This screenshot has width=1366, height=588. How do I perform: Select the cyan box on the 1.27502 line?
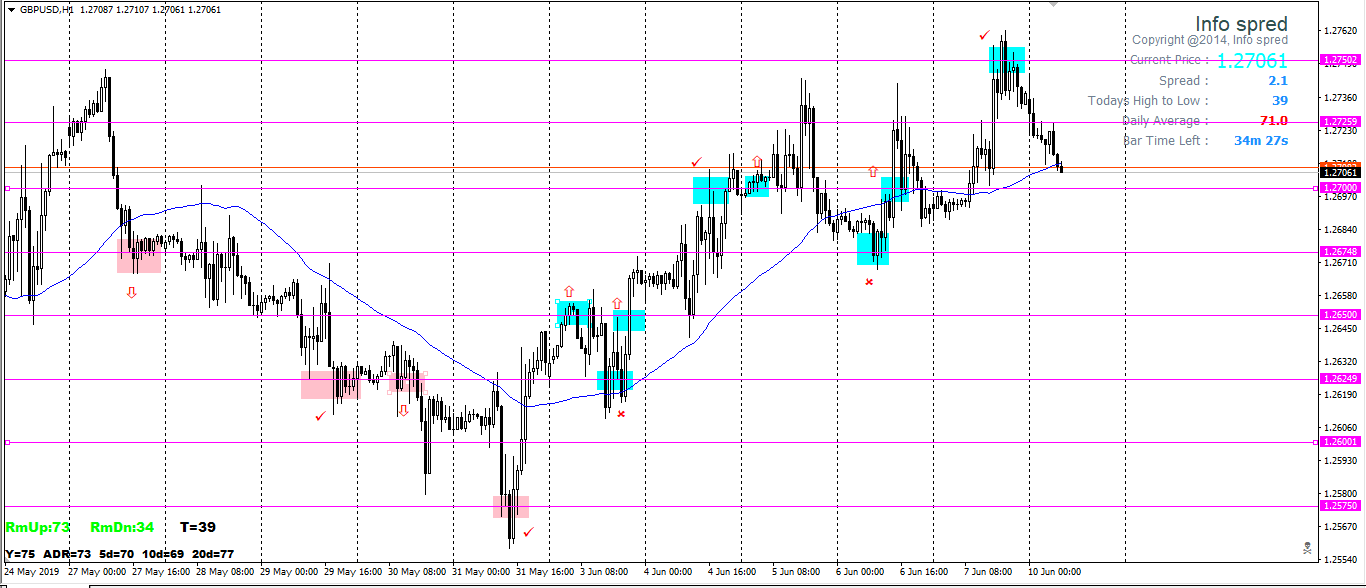point(1007,60)
